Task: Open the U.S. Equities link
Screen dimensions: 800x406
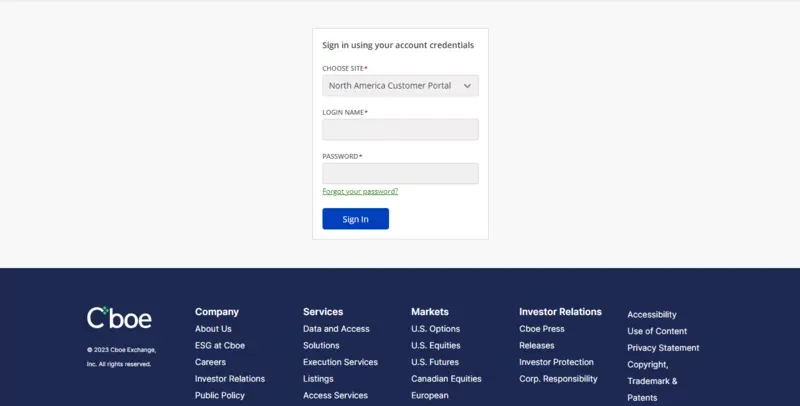Action: (436, 345)
